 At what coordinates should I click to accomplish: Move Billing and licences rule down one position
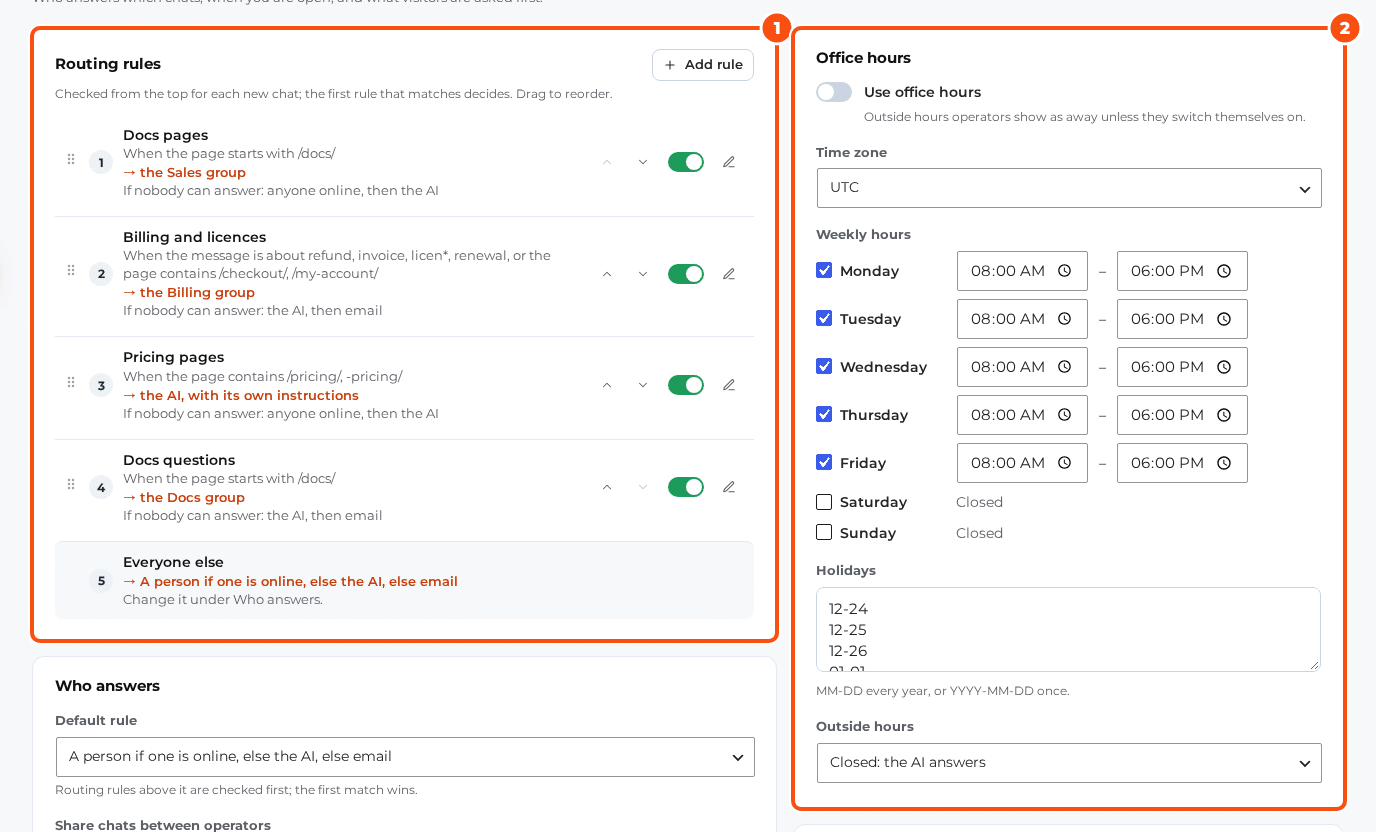click(643, 274)
